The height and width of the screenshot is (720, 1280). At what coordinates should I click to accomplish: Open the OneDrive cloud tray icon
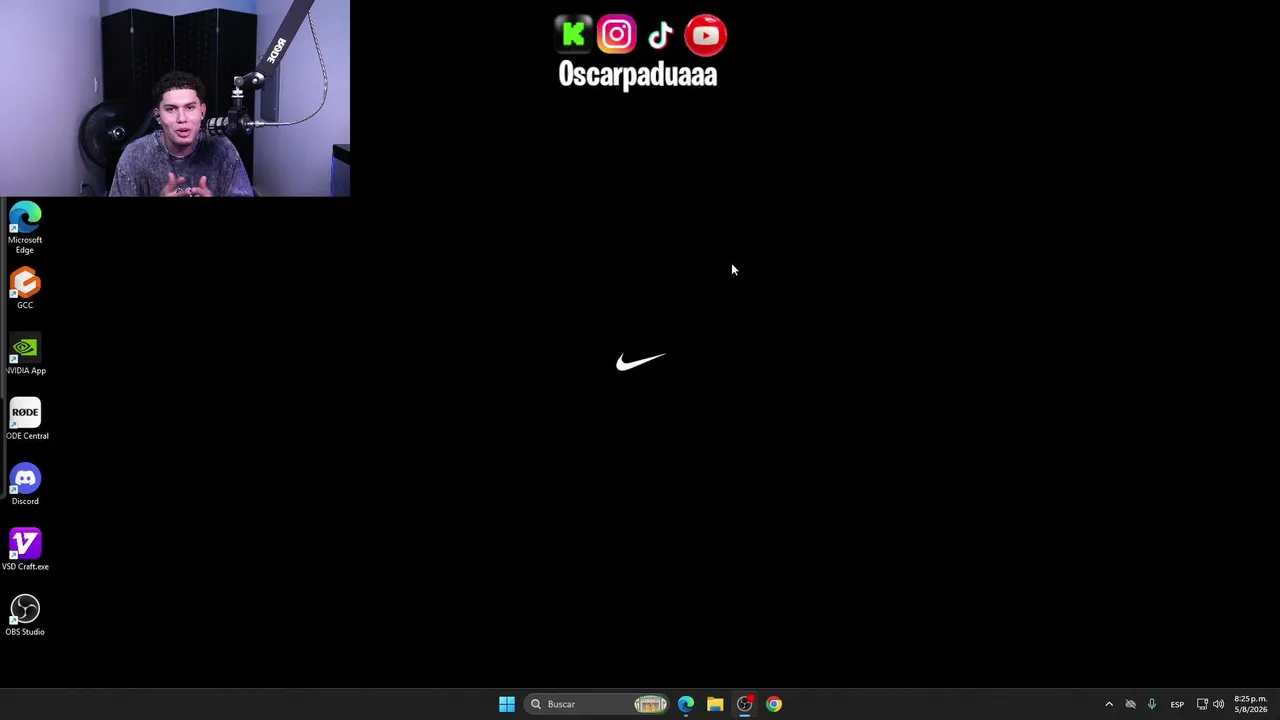tap(1131, 704)
